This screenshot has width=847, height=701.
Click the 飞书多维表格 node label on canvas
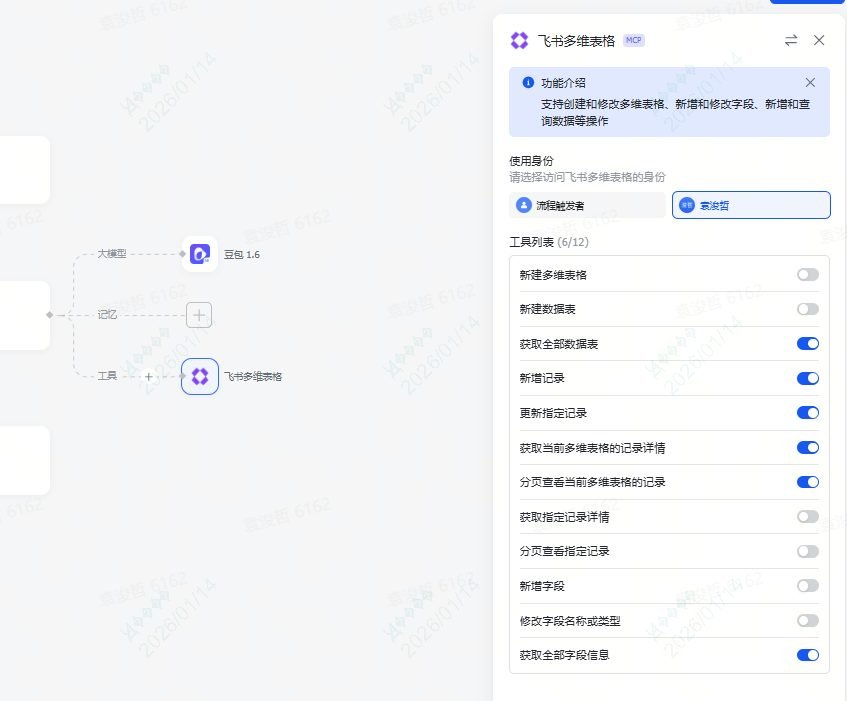253,376
